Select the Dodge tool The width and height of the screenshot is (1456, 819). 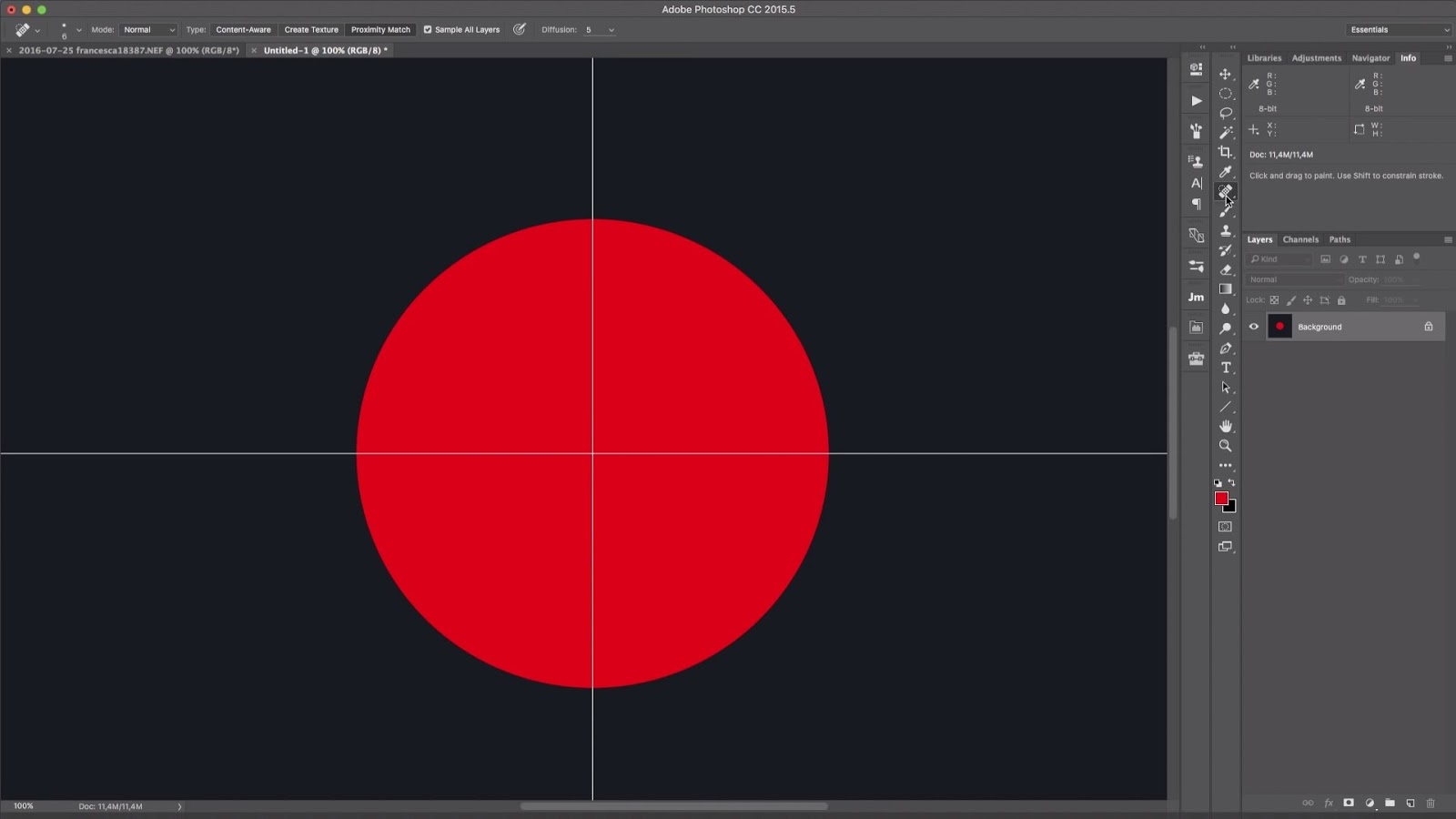tap(1226, 329)
